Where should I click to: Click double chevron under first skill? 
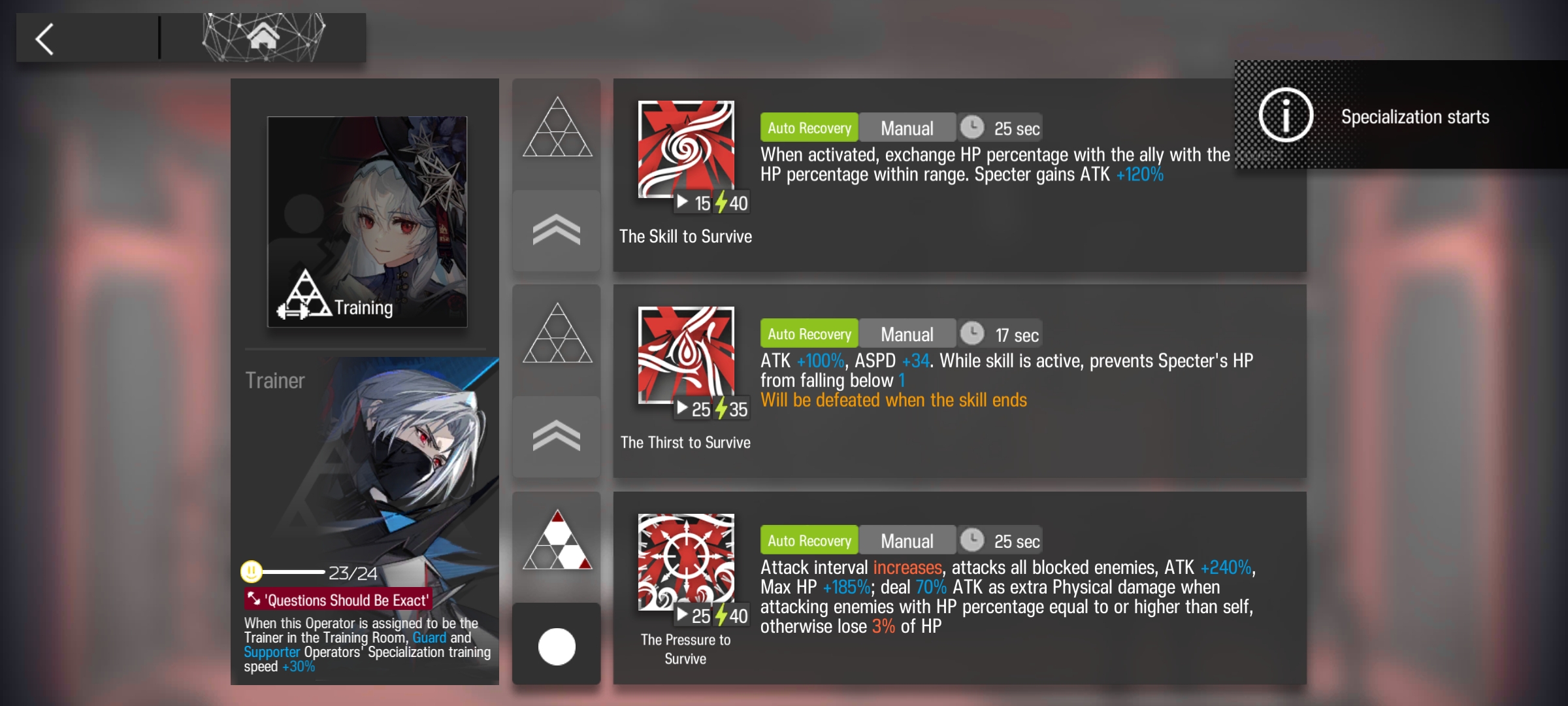point(557,230)
